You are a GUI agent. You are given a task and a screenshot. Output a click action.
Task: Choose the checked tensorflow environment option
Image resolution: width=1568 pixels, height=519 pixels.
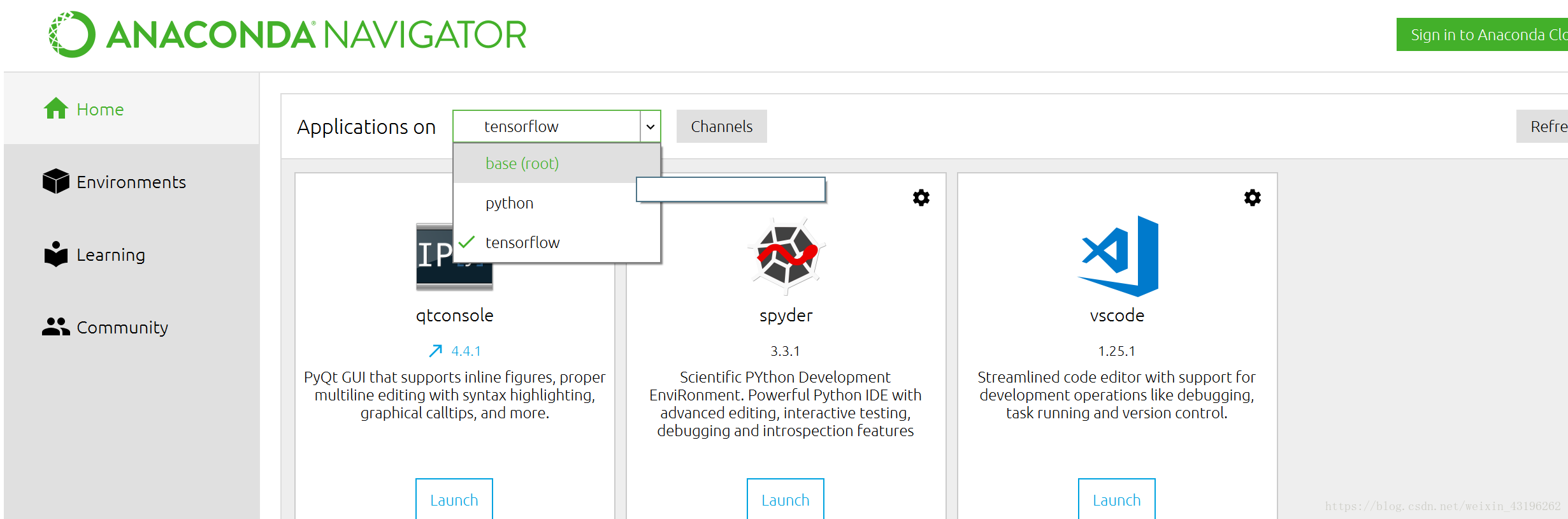pyautogui.click(x=556, y=243)
